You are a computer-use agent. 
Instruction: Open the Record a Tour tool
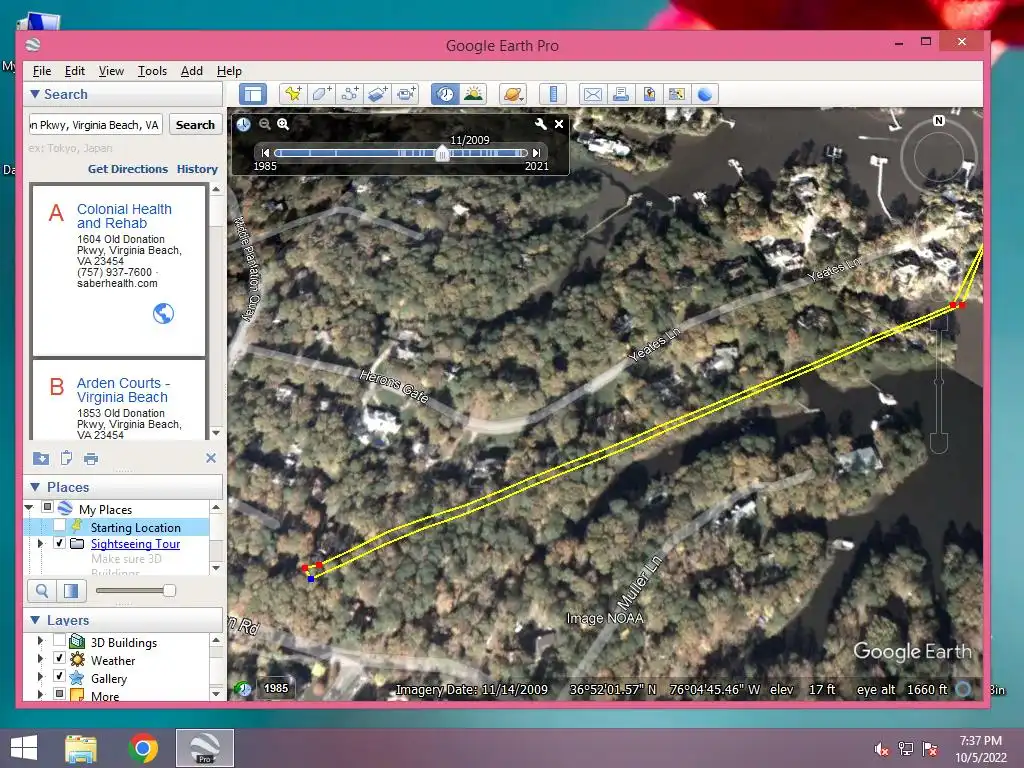click(406, 94)
